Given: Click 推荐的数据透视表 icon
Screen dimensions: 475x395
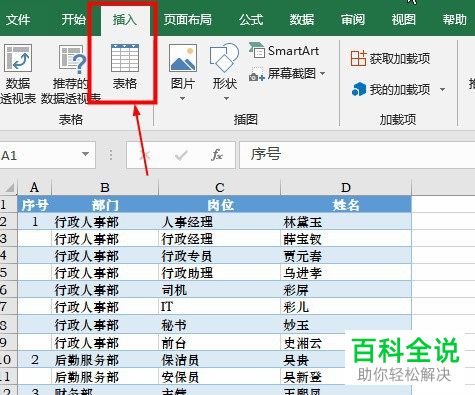Looking at the screenshot, I should 71,74.
